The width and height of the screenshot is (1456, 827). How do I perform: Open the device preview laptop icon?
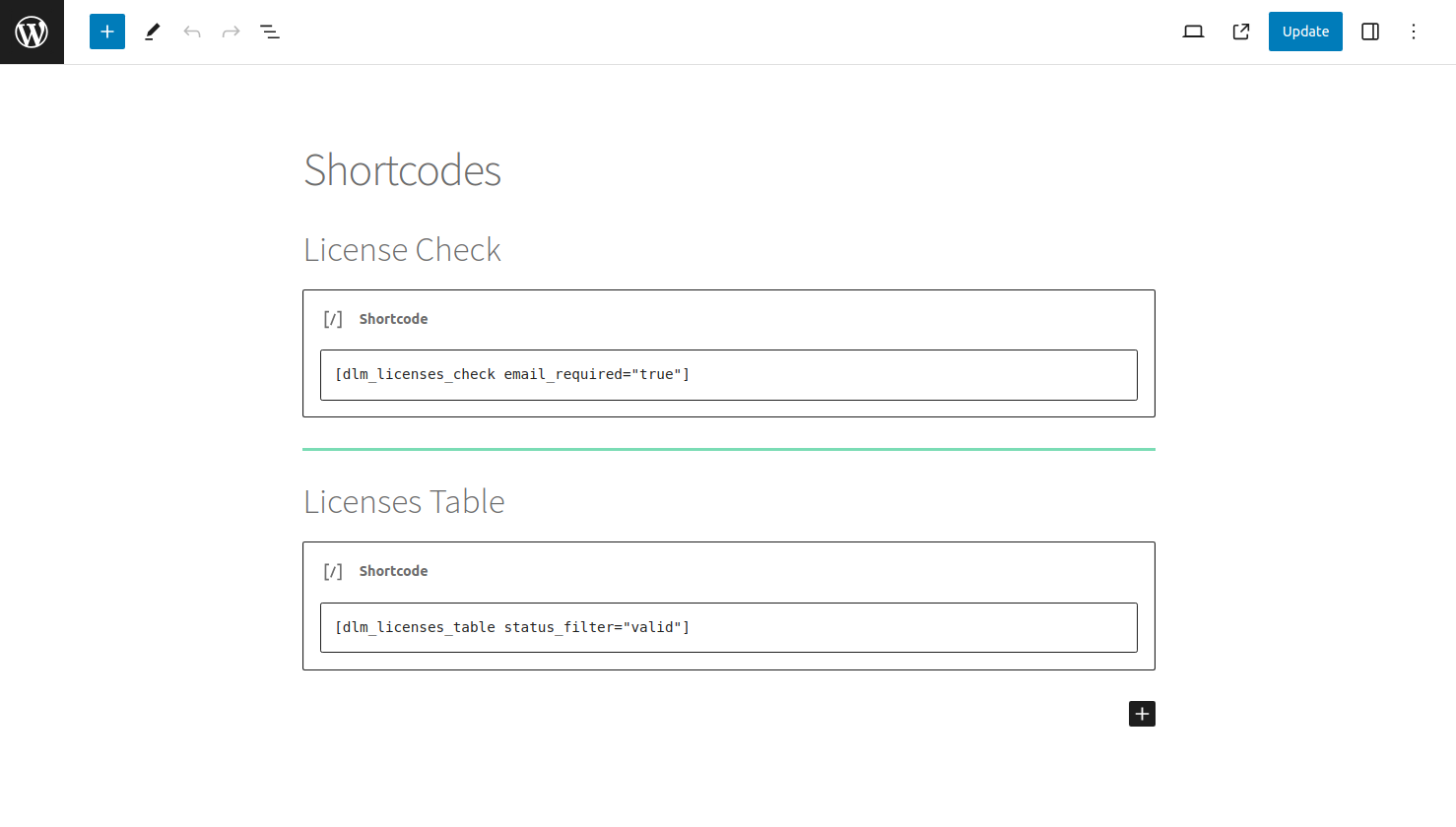click(x=1193, y=32)
